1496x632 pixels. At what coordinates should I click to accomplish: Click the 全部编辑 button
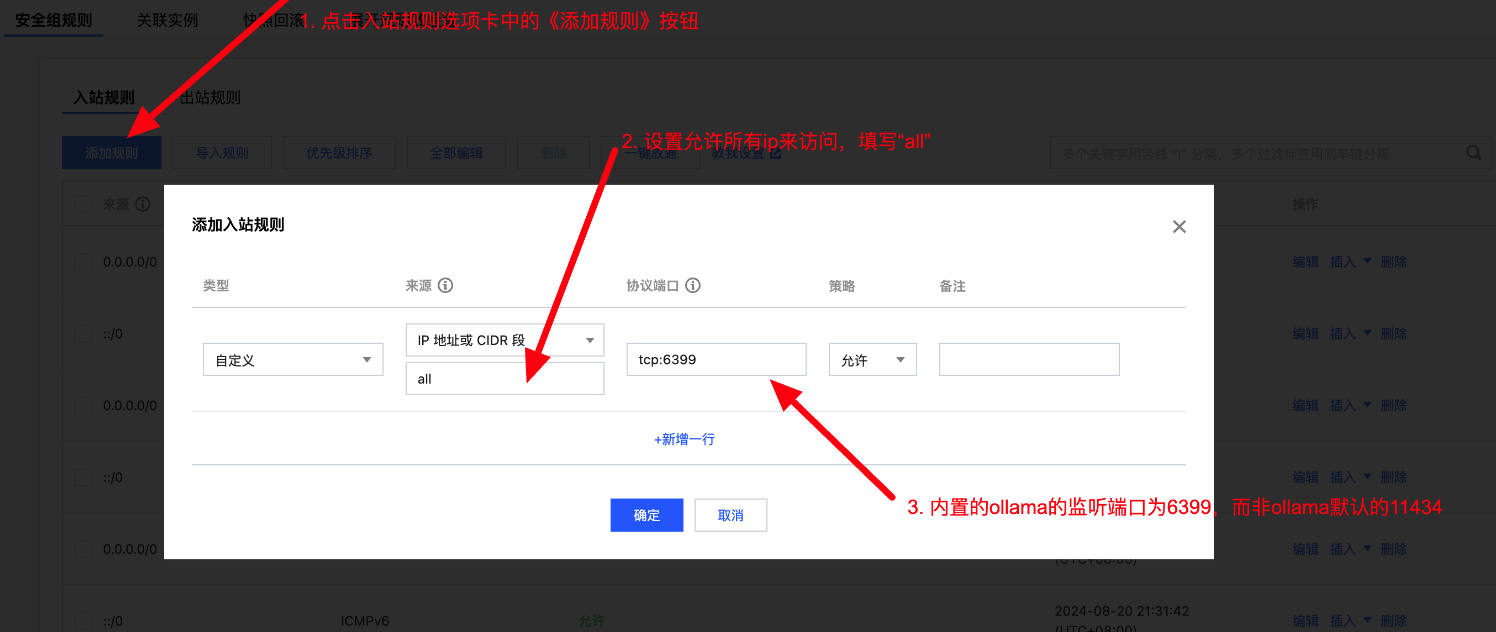pyautogui.click(x=456, y=153)
